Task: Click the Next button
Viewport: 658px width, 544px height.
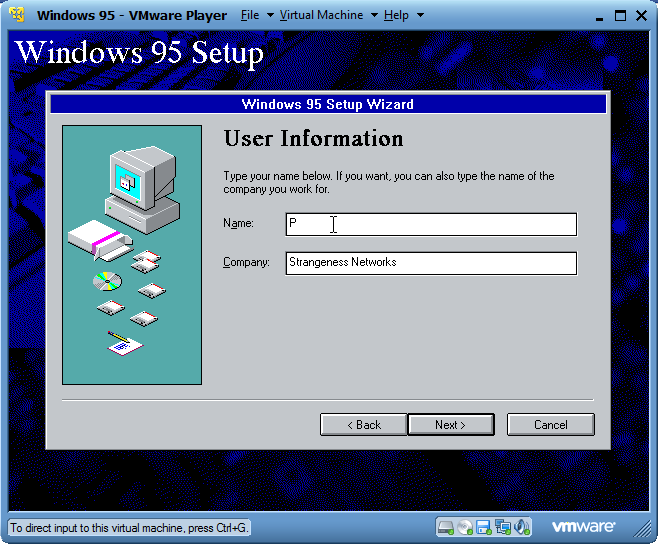Action: click(451, 425)
